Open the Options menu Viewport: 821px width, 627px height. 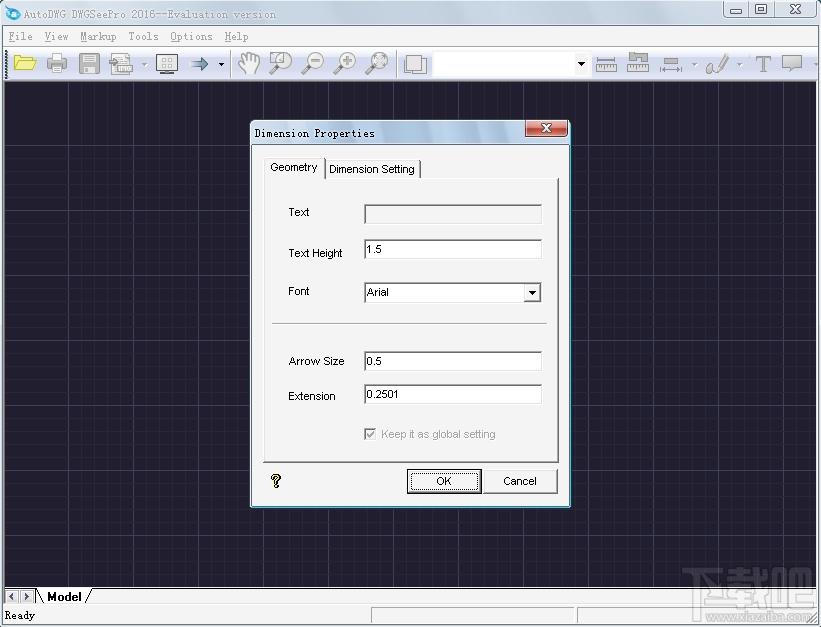pos(191,37)
